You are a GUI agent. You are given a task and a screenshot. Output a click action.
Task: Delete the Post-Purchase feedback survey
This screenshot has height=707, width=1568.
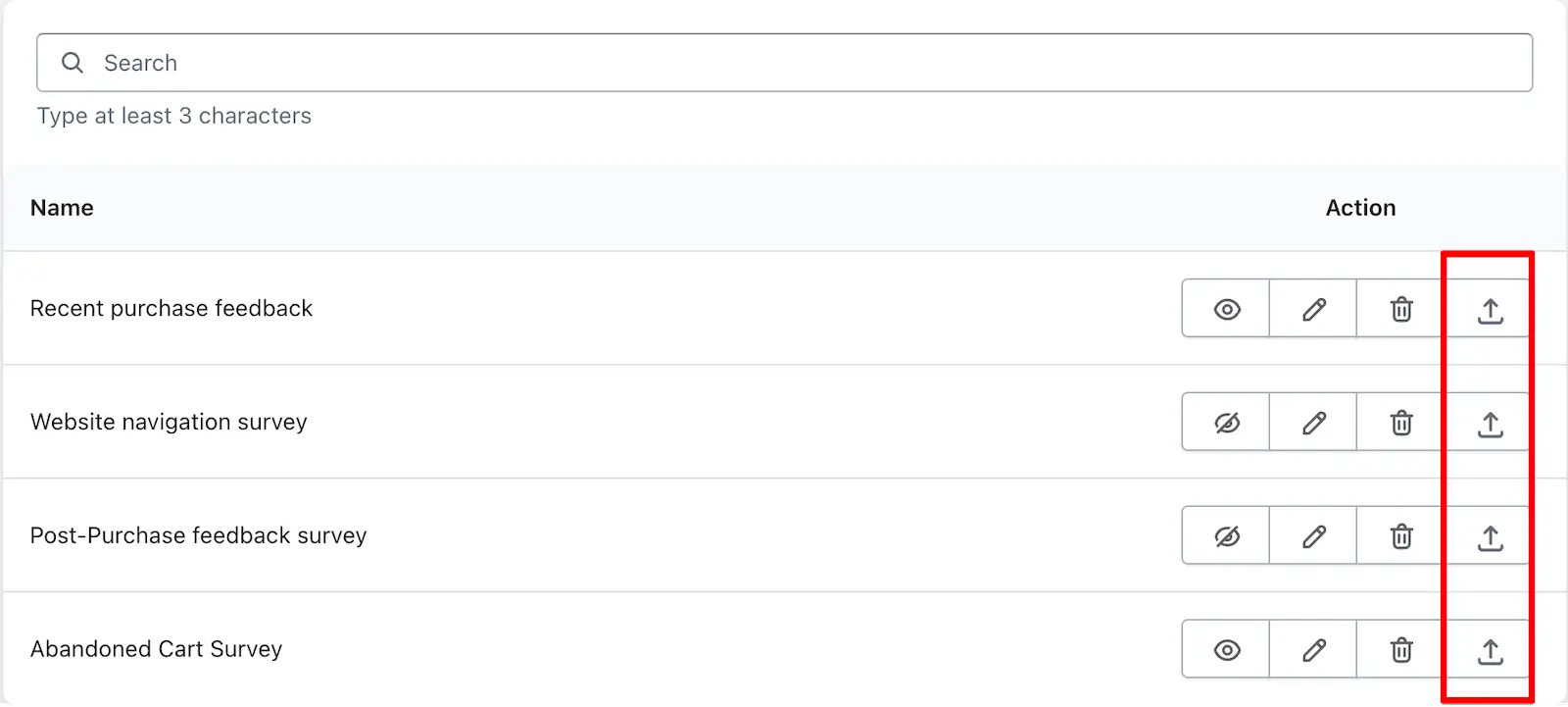coord(1401,536)
